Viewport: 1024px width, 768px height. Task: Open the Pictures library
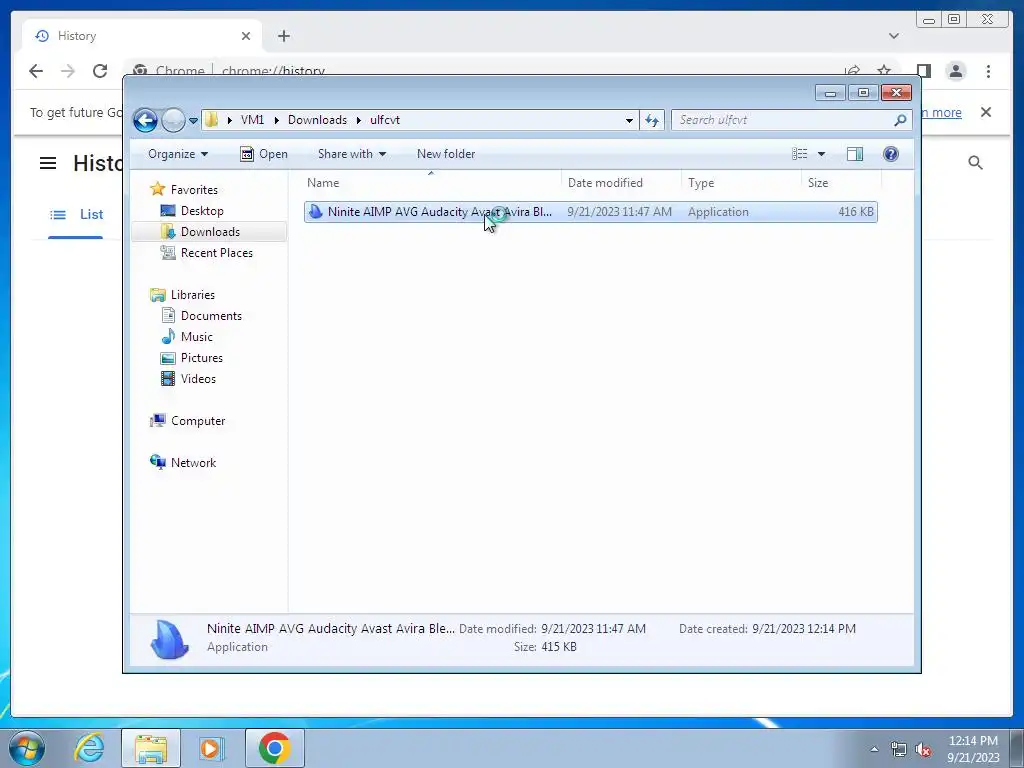pyautogui.click(x=201, y=358)
